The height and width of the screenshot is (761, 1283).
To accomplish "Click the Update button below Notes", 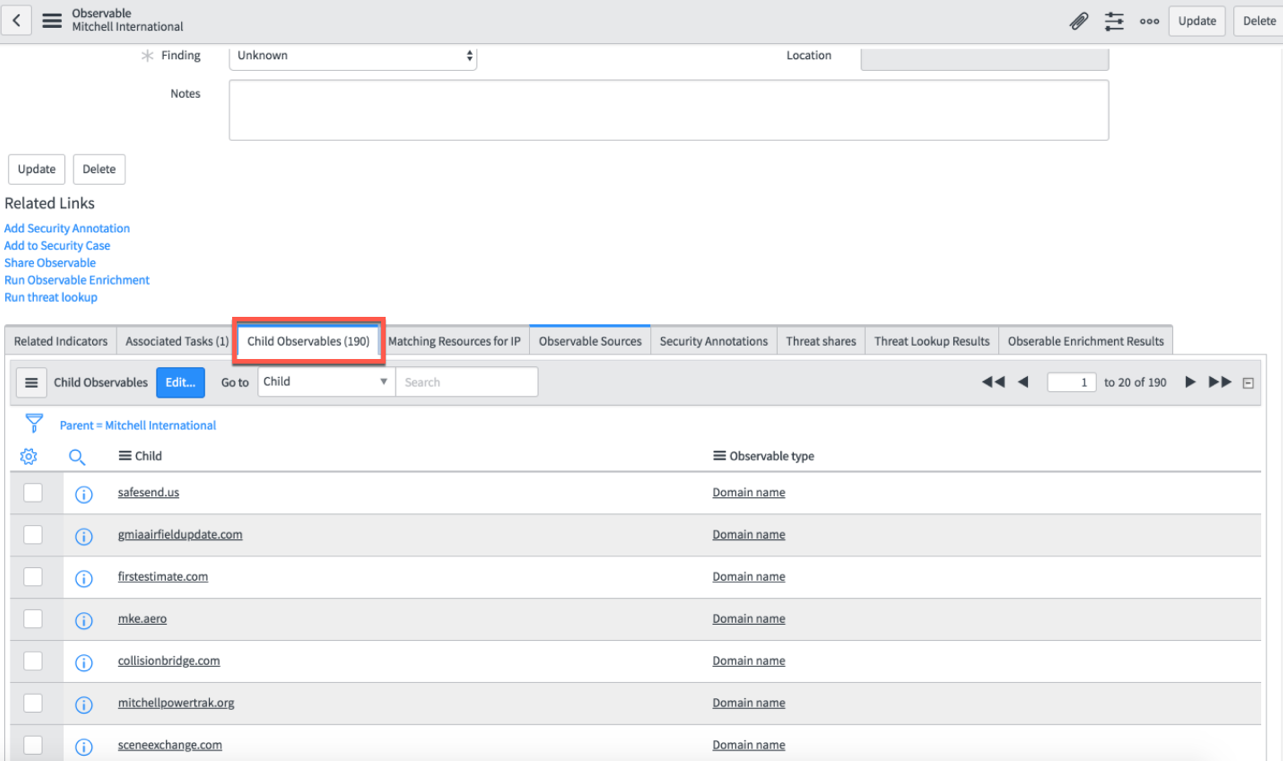I will point(37,169).
